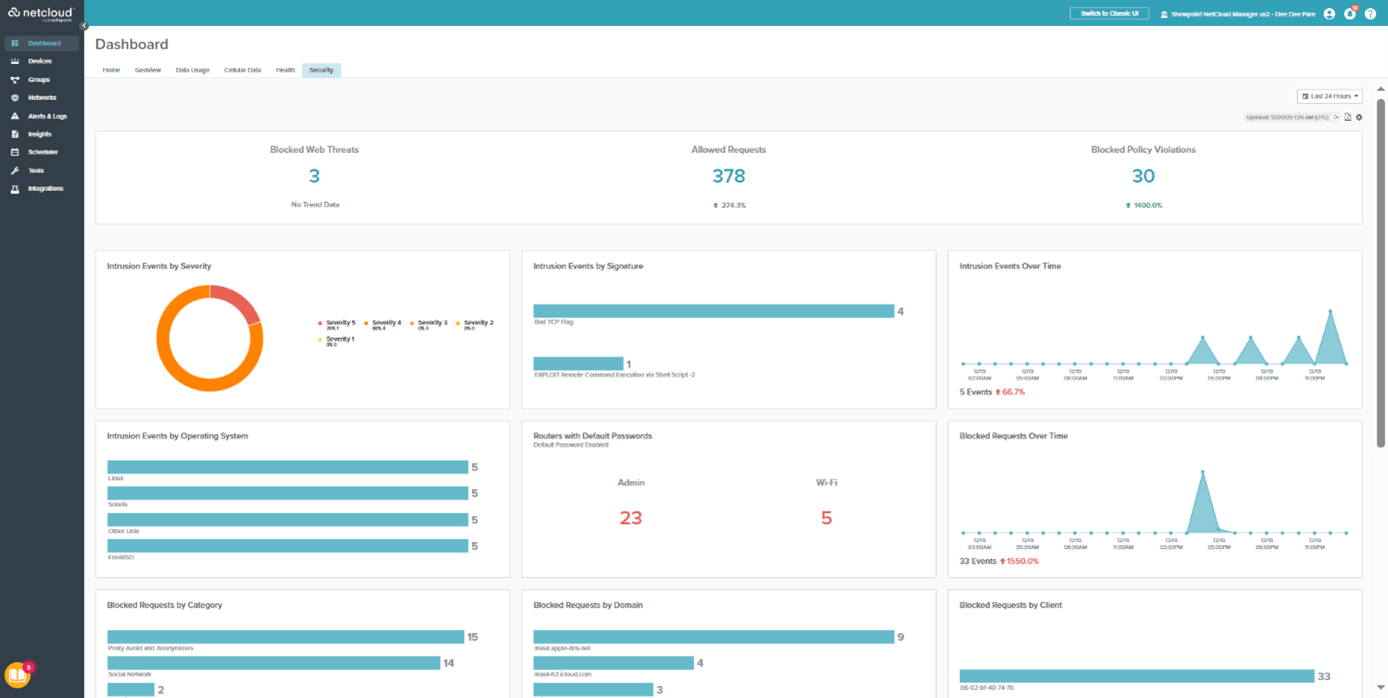Open Scheduler in the sidebar
The height and width of the screenshot is (698, 1388).
(41, 152)
